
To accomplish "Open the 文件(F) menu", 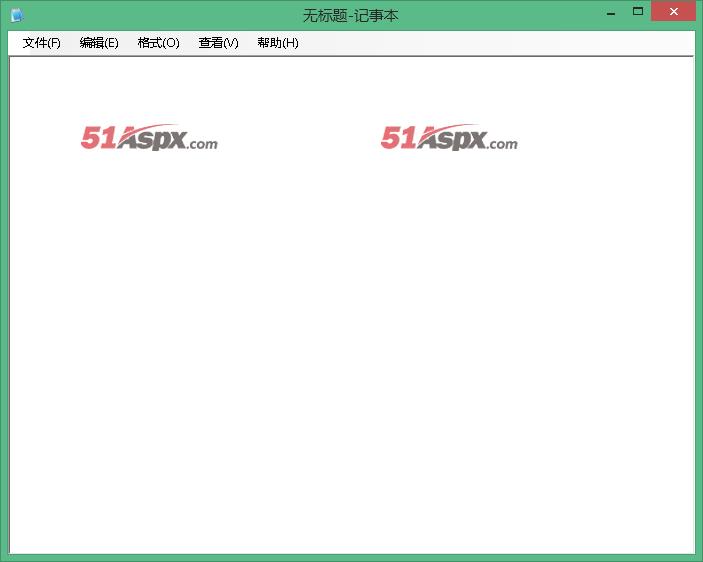I will (41, 43).
